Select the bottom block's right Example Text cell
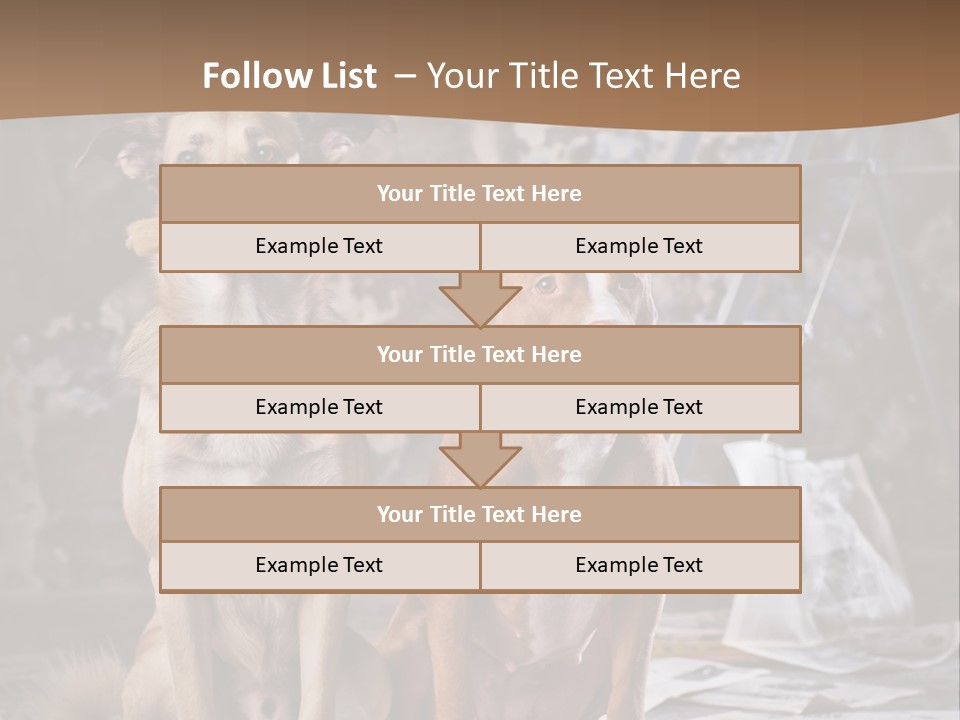960x720 pixels. point(640,566)
